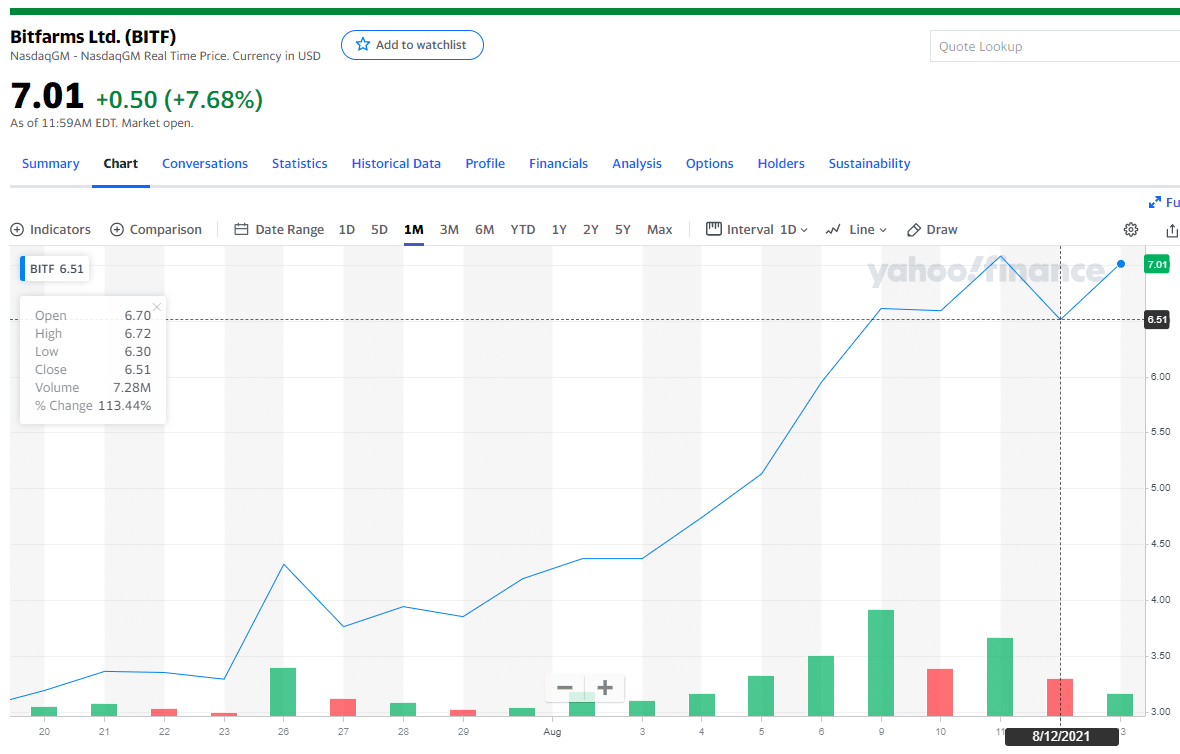Select the Max chart range

pos(659,230)
